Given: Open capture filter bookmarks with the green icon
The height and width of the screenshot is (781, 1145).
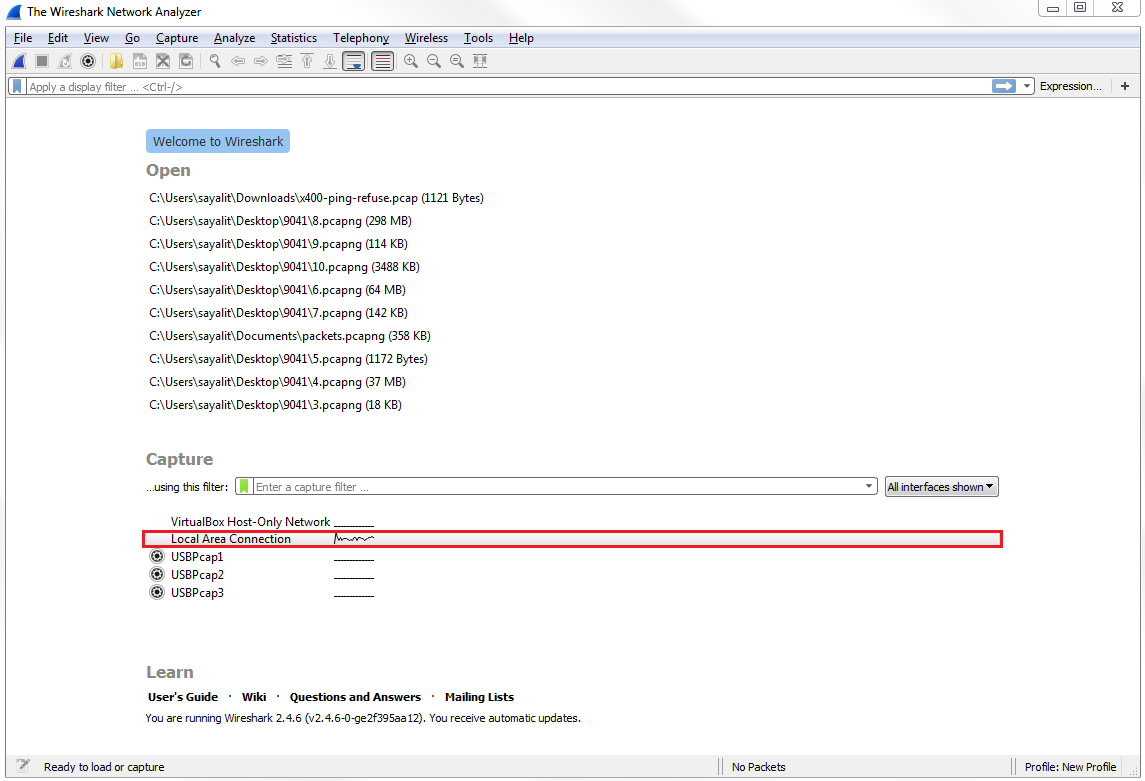Looking at the screenshot, I should point(244,487).
